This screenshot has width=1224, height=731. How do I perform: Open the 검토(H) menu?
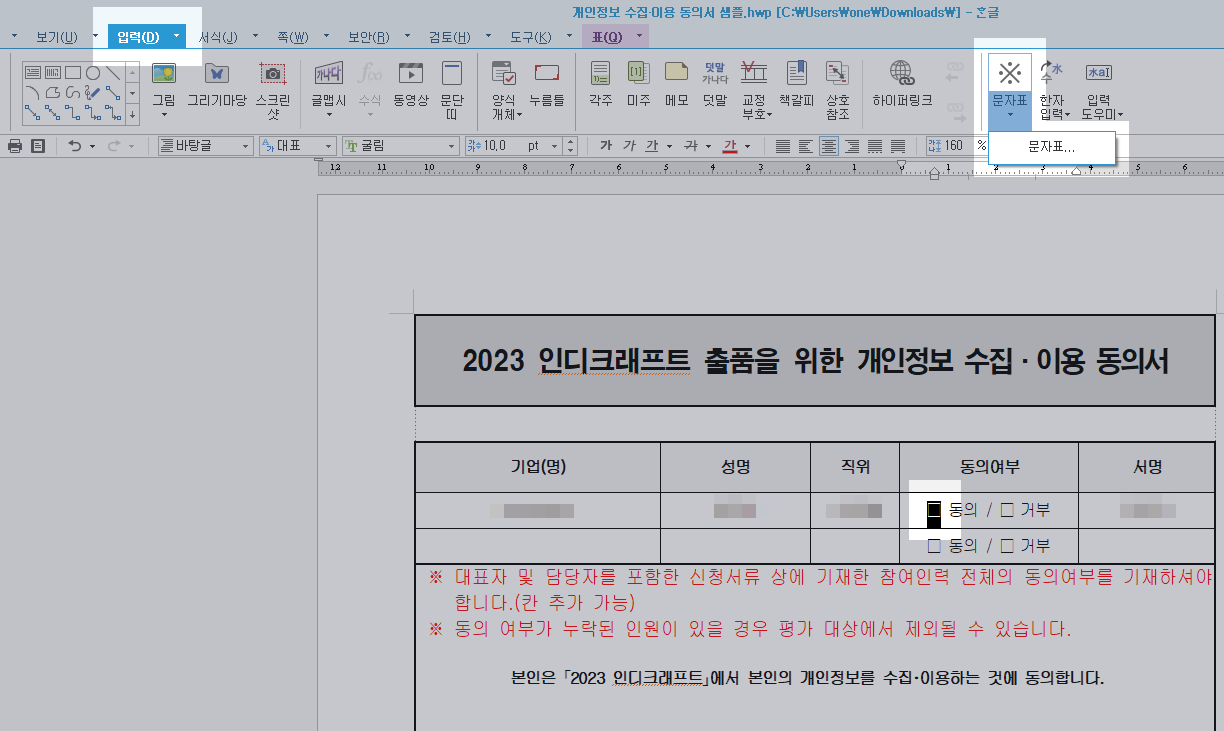449,37
